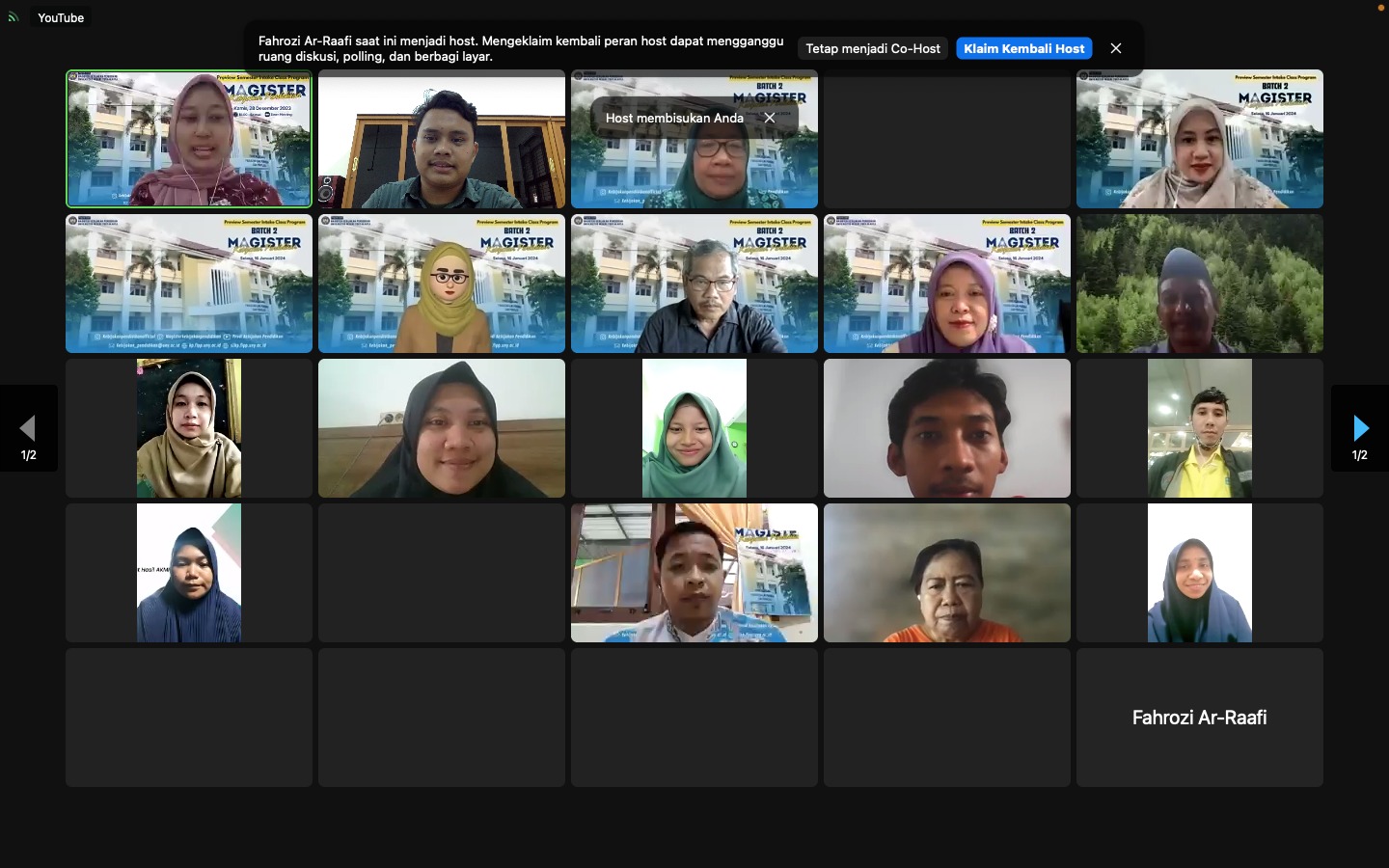Click the green streaming signal icon
The width and height of the screenshot is (1389, 868).
pyautogui.click(x=13, y=17)
